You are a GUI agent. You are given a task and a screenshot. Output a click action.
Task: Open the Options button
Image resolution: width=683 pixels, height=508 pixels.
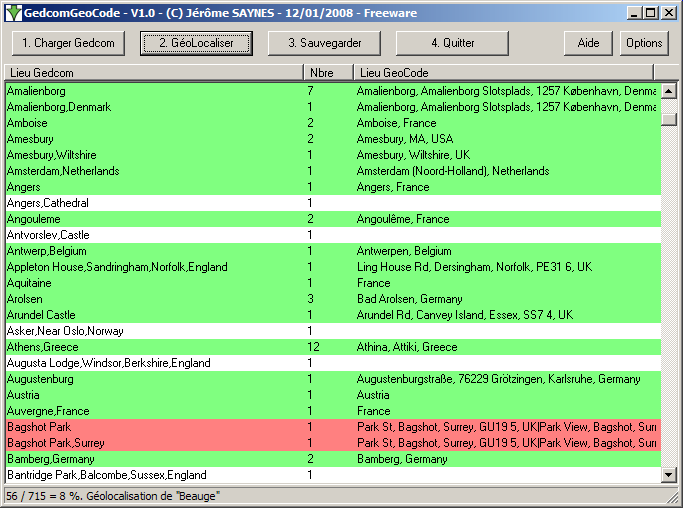(644, 43)
